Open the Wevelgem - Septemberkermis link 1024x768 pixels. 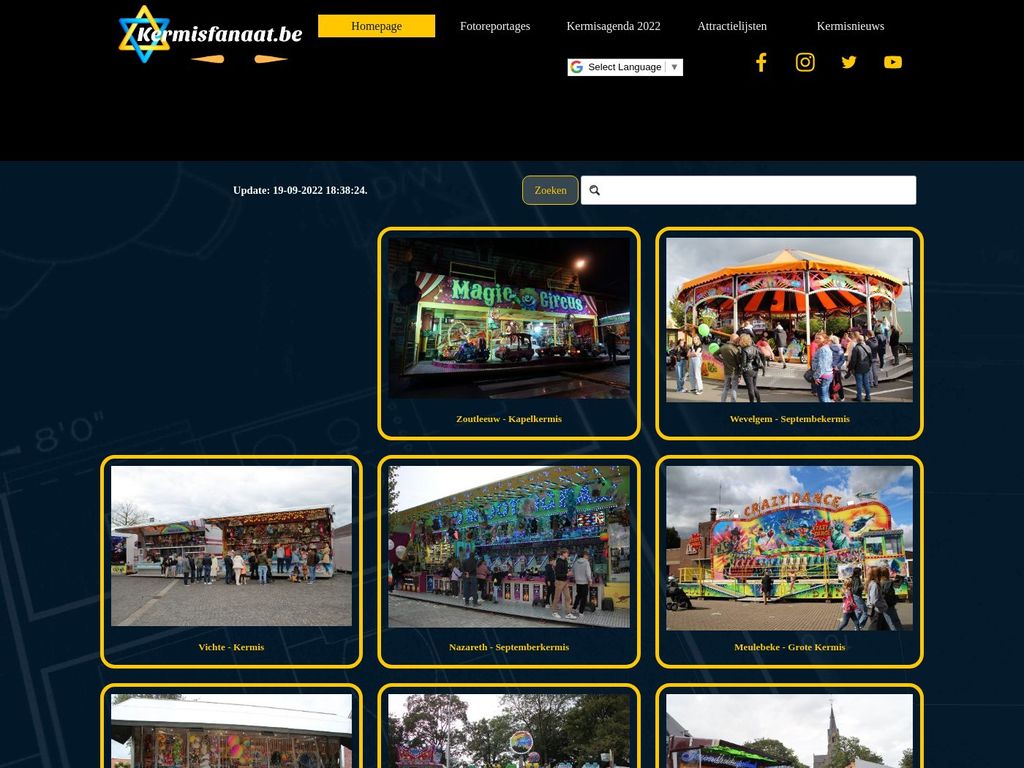pyautogui.click(x=790, y=419)
